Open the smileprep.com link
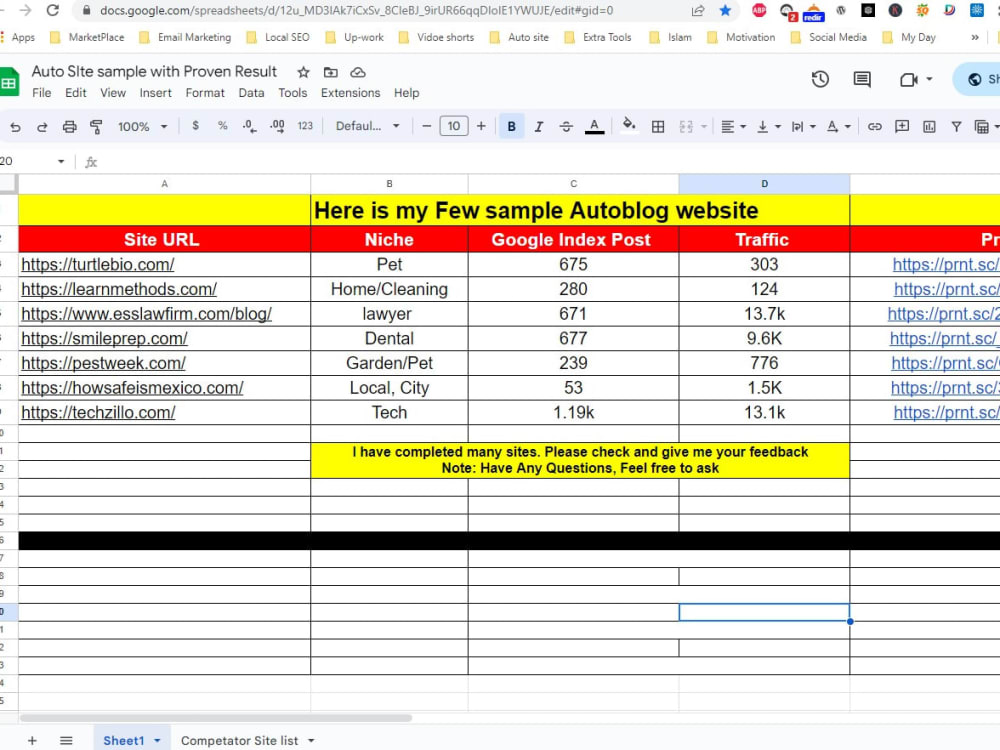 pyautogui.click(x=105, y=338)
